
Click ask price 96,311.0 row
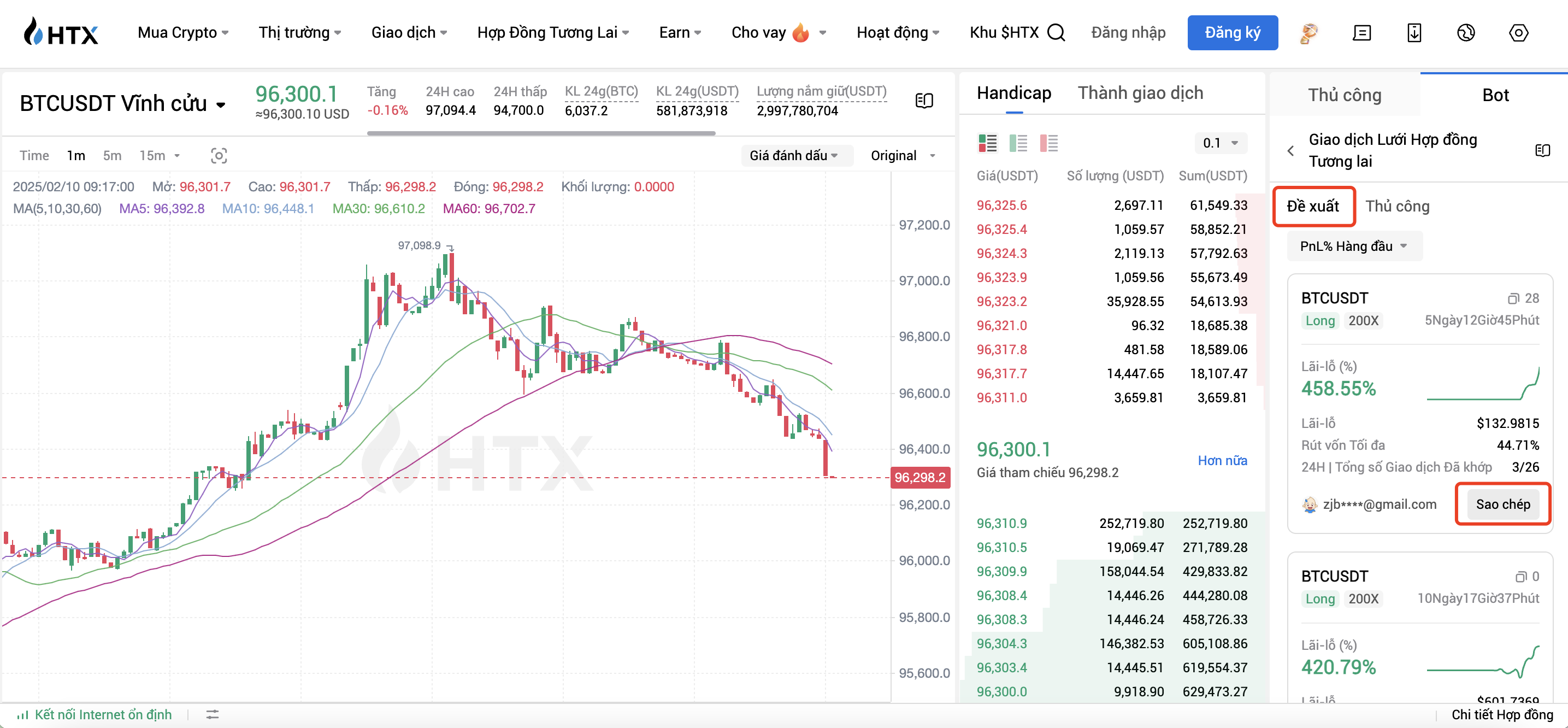(1111, 398)
